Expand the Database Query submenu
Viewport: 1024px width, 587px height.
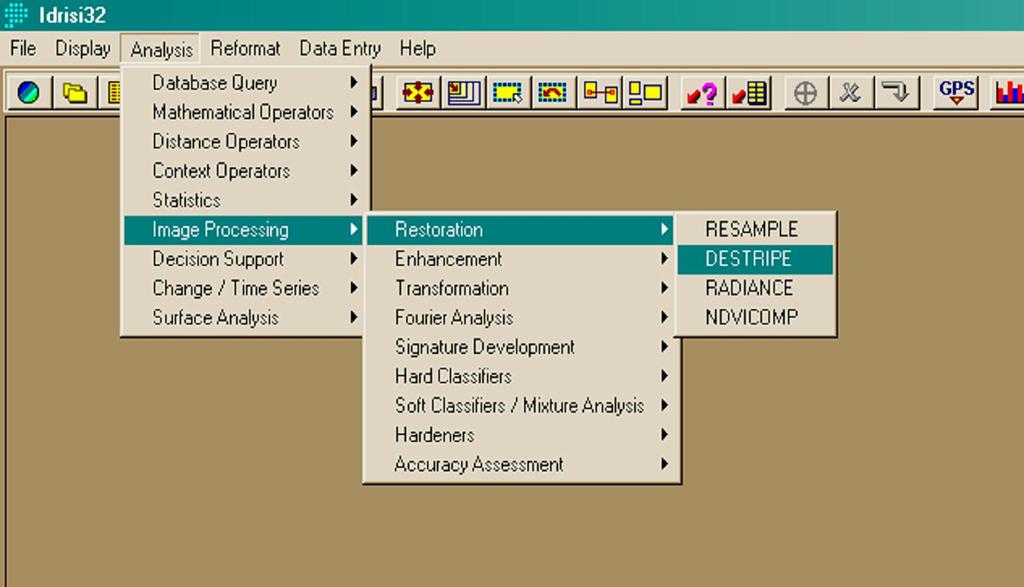[243, 83]
